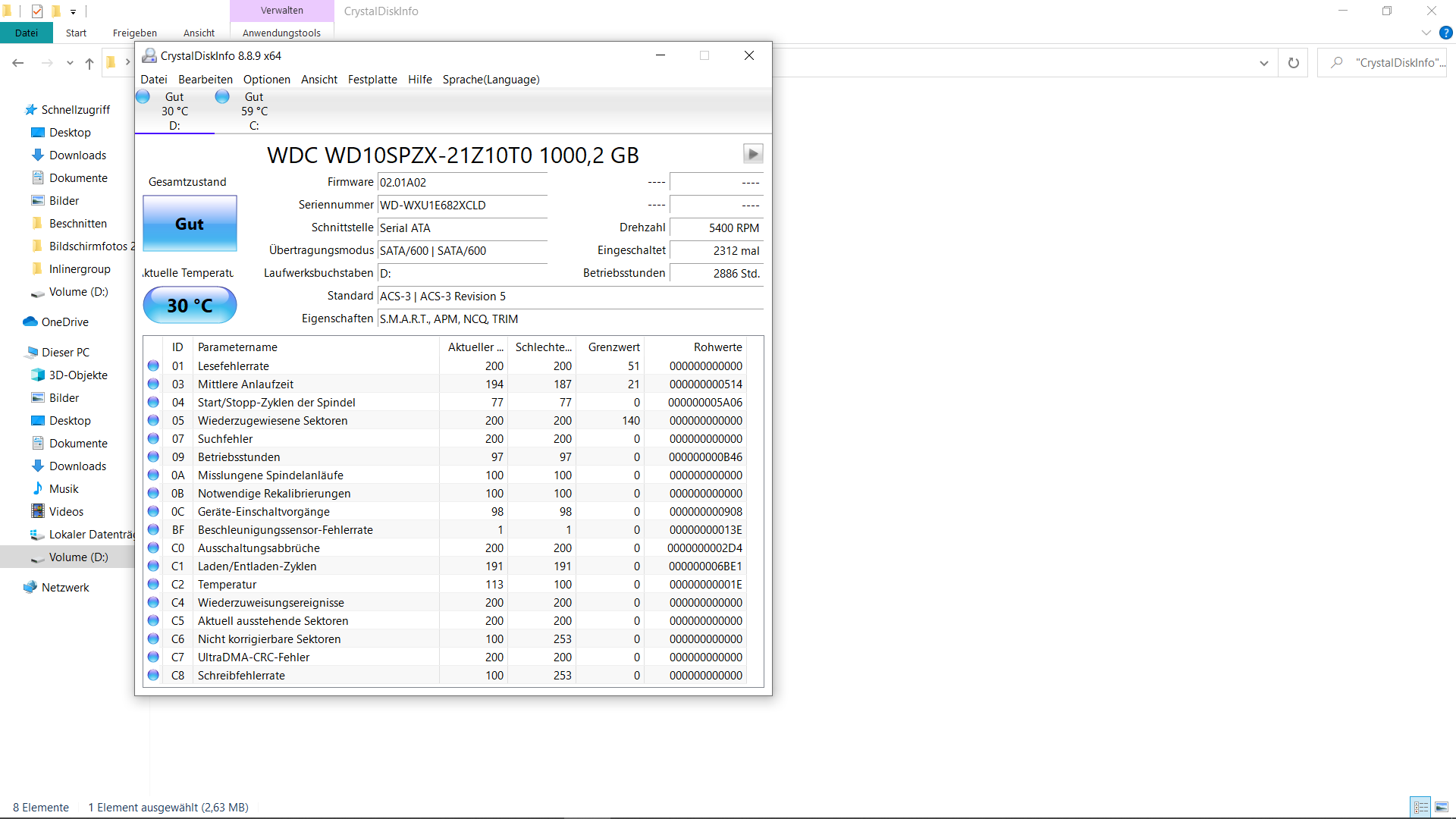Click the status orb next to Temperatur attribute

[x=153, y=584]
